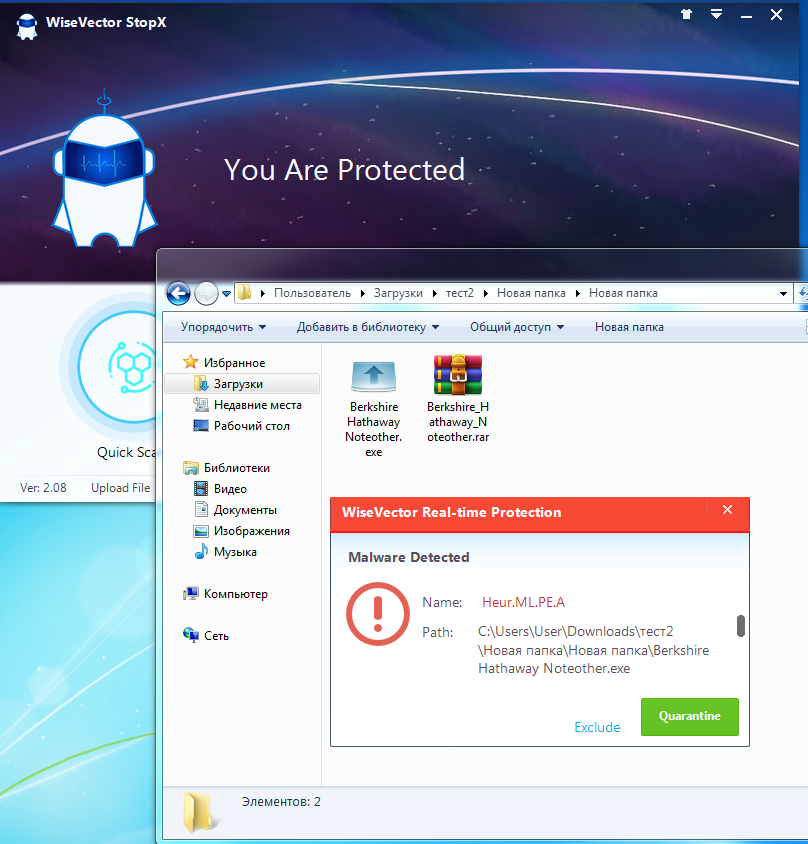Viewport: 808px width, 844px height.
Task: Click the detected file path text
Action: (x=593, y=650)
